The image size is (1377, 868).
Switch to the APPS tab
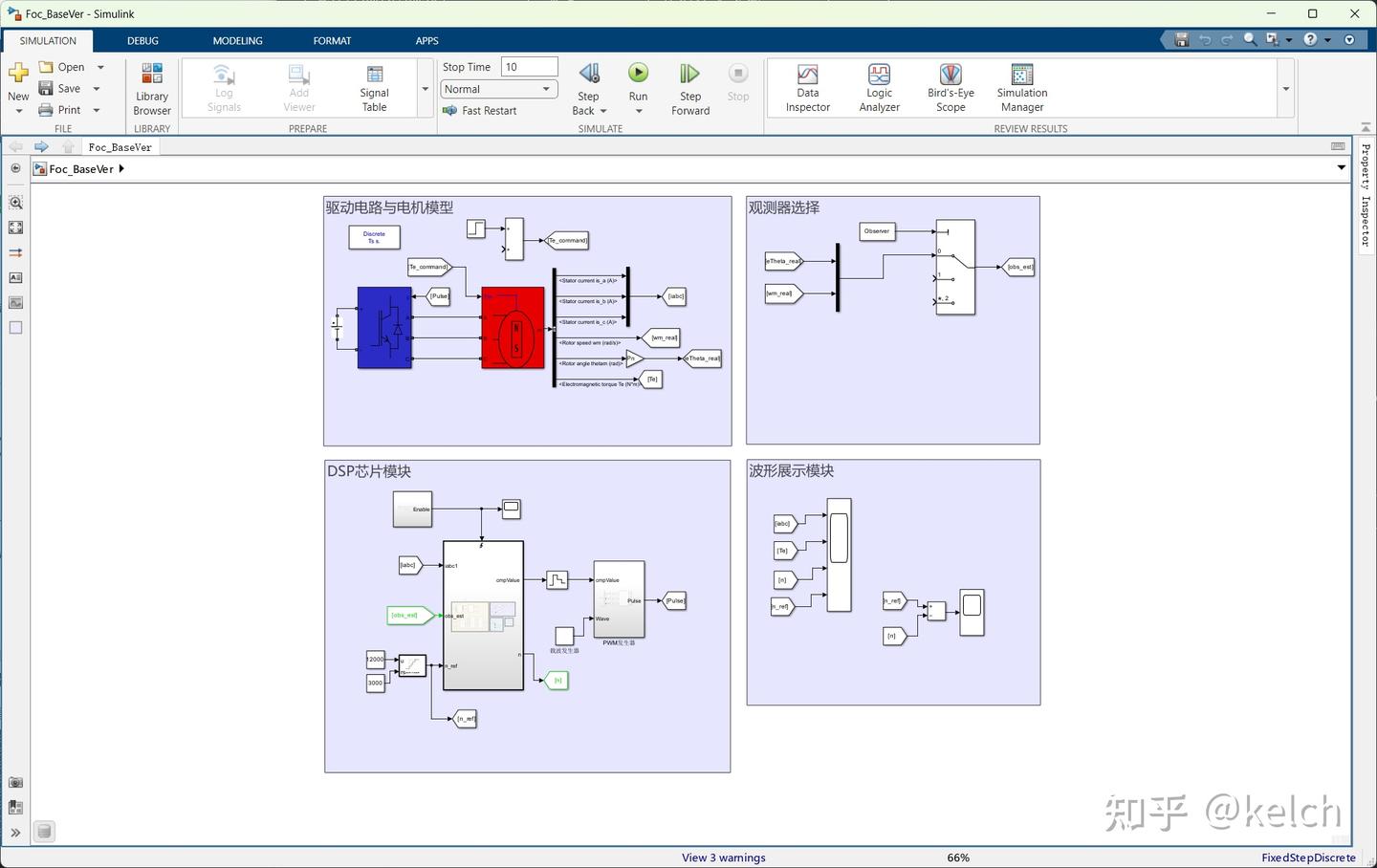pyautogui.click(x=426, y=40)
